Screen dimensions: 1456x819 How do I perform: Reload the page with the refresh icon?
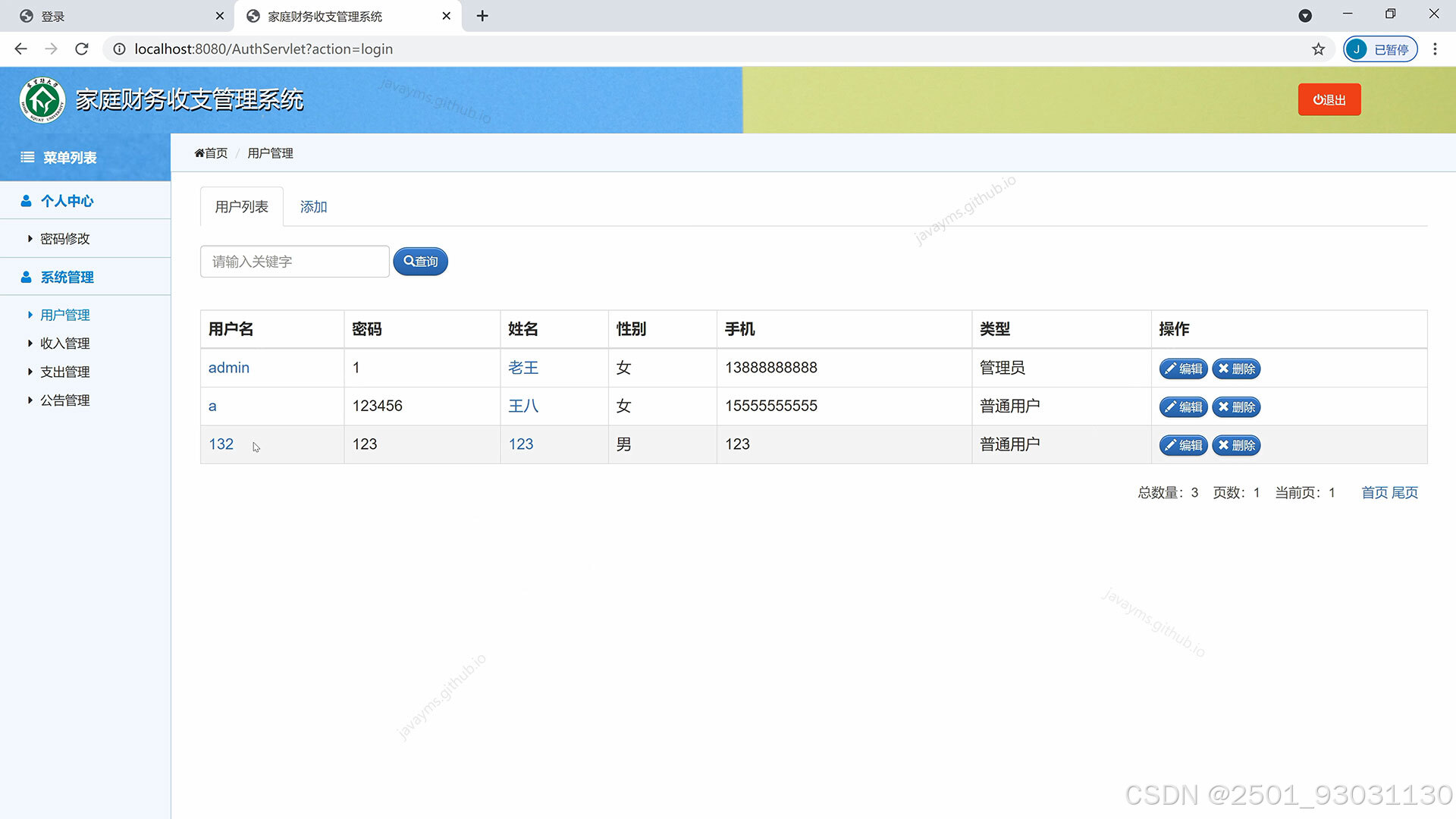click(x=82, y=49)
